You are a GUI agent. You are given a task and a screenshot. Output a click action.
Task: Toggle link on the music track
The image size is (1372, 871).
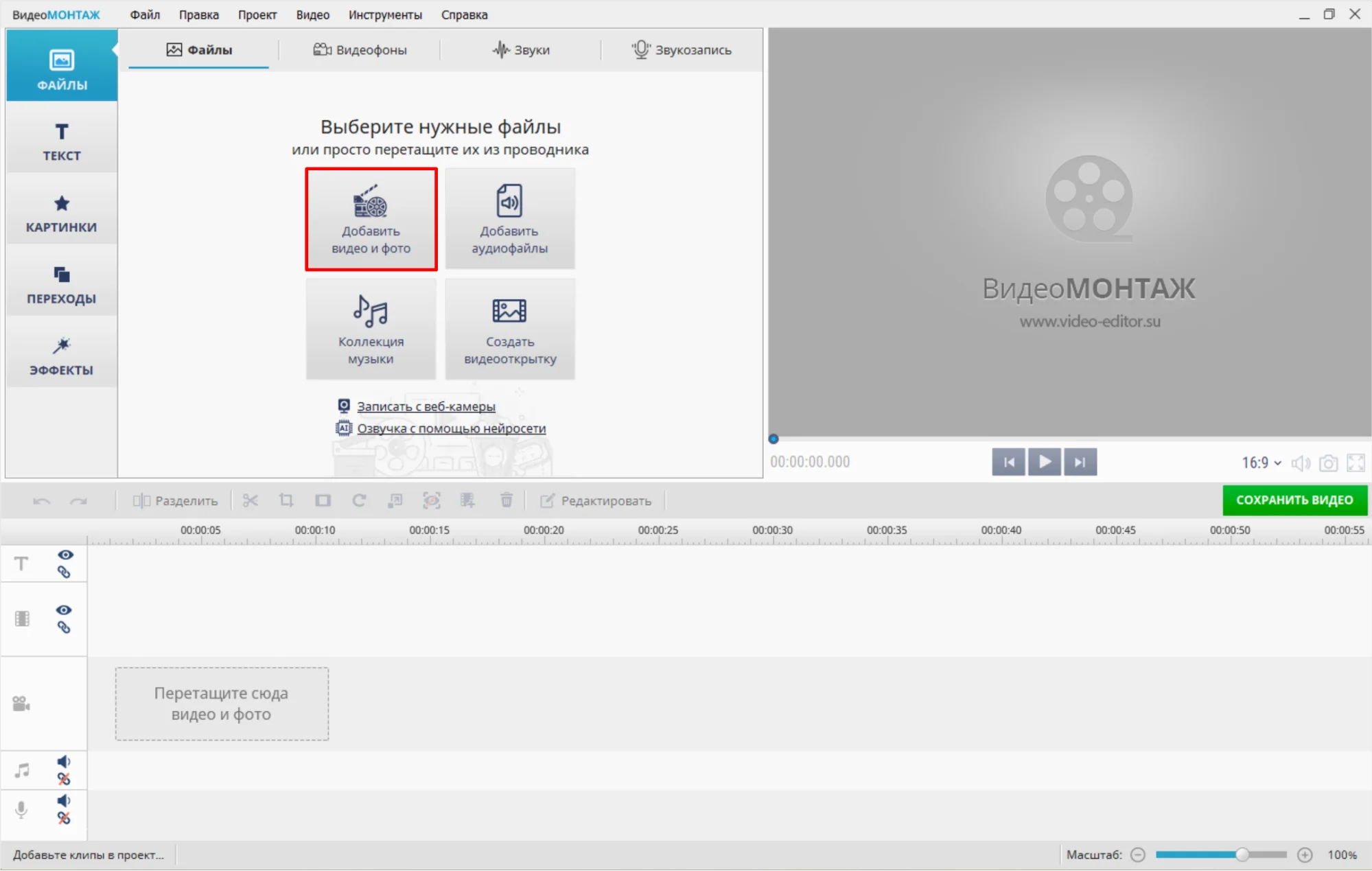(x=64, y=779)
